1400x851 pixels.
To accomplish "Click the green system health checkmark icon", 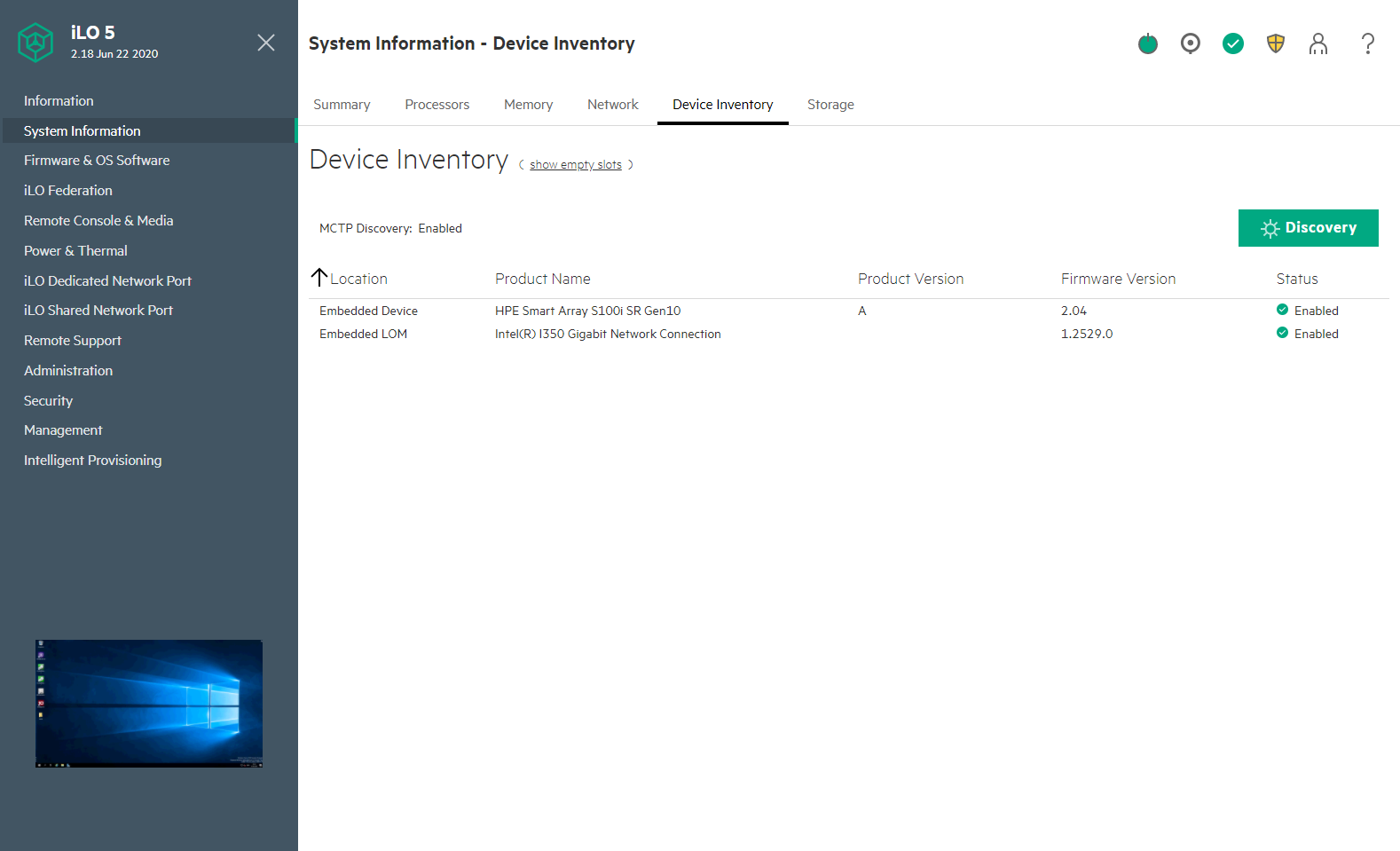I will point(1233,43).
